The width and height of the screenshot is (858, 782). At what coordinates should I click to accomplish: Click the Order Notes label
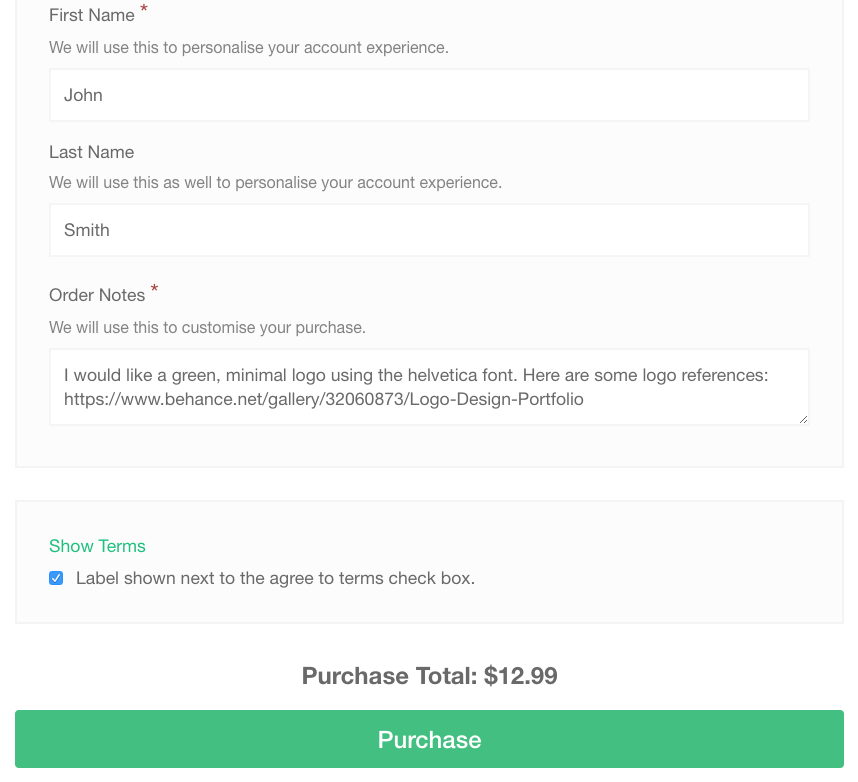click(97, 295)
